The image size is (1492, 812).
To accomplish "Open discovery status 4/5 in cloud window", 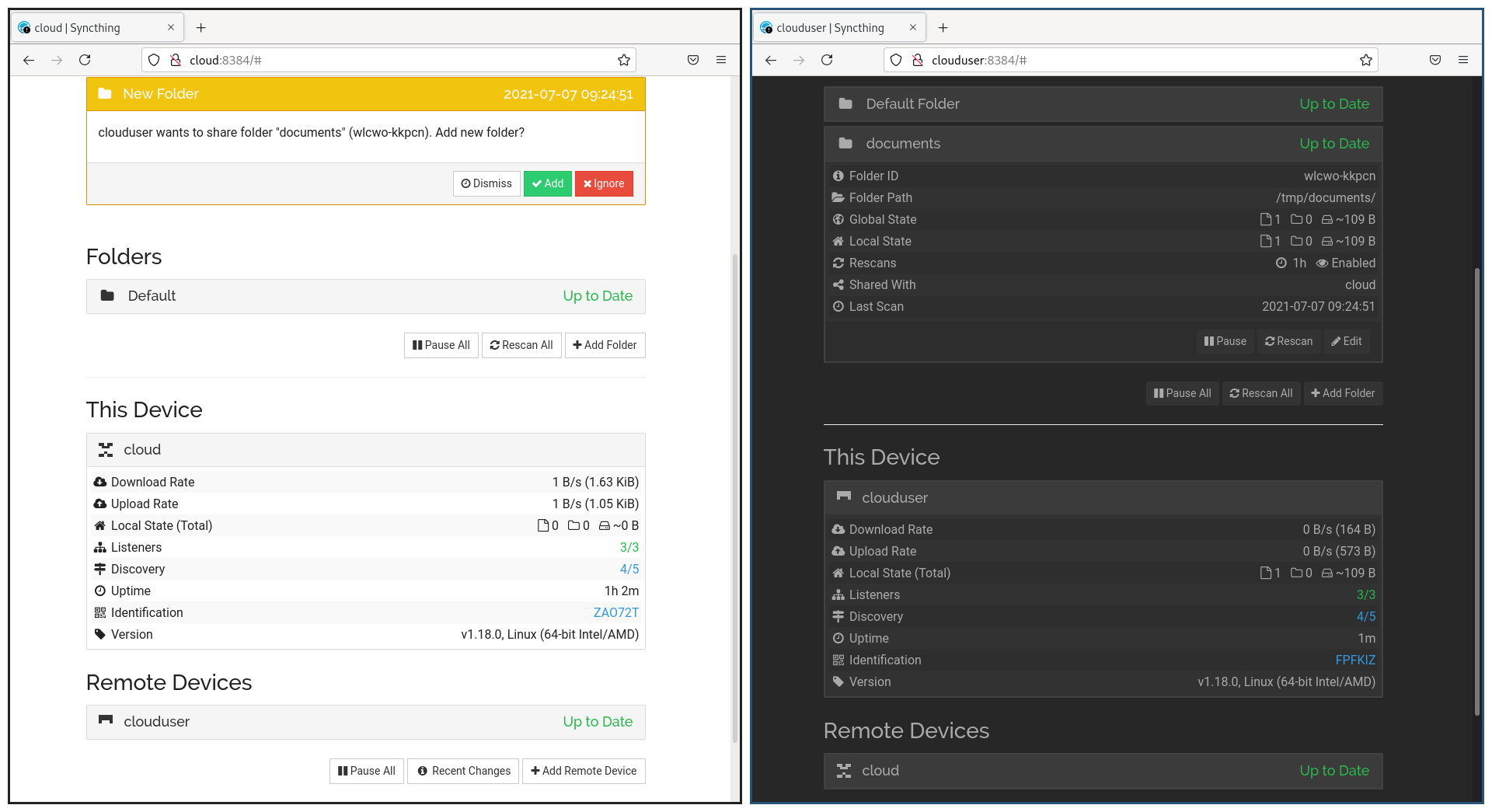I will click(629, 569).
